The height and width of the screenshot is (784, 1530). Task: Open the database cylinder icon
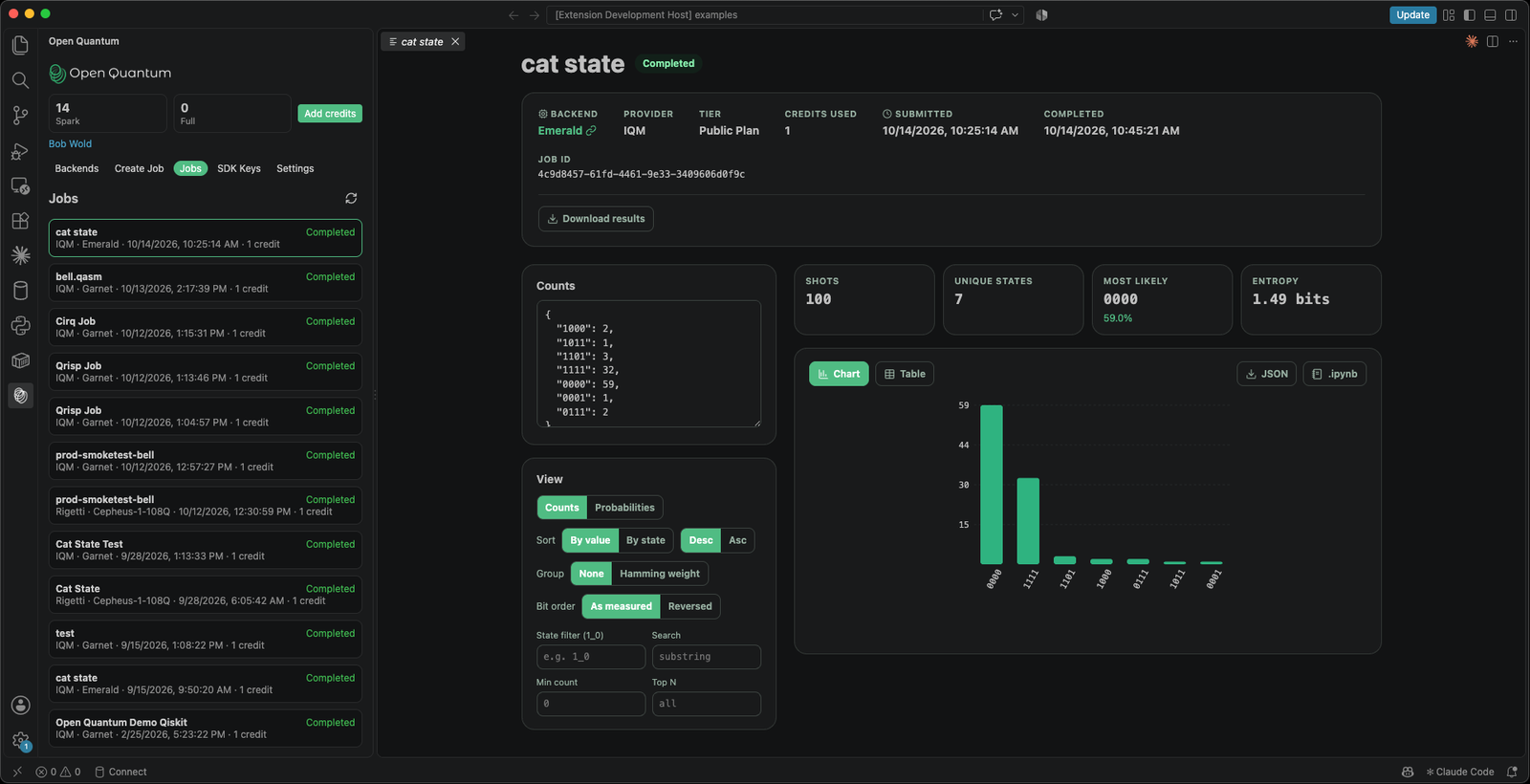coord(20,291)
